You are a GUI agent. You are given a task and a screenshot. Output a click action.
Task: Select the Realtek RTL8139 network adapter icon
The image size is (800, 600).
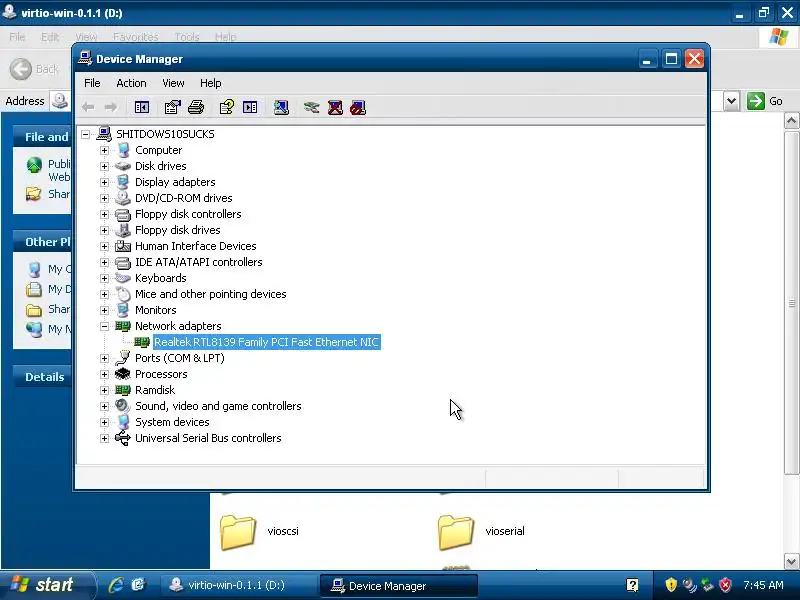(x=142, y=342)
